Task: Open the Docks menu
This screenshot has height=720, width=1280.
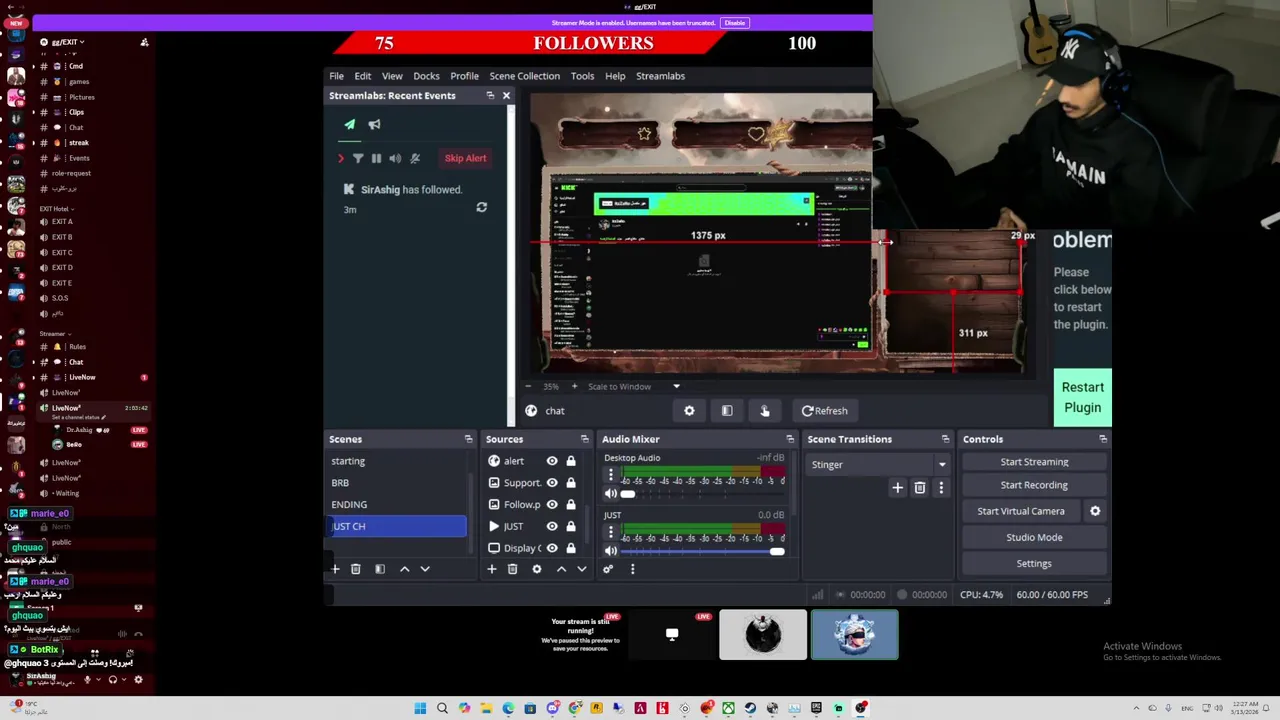Action: pyautogui.click(x=426, y=76)
